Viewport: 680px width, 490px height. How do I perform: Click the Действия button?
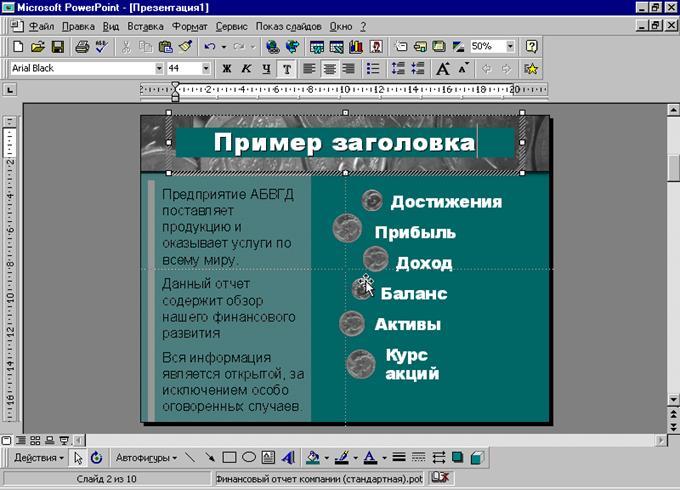pos(38,457)
